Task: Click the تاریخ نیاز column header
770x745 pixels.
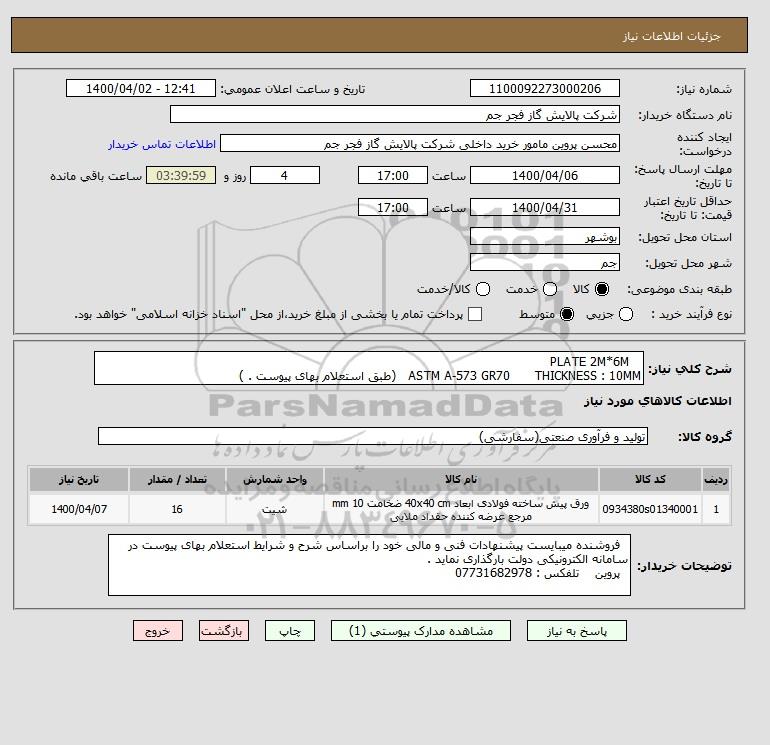Action: (79, 479)
